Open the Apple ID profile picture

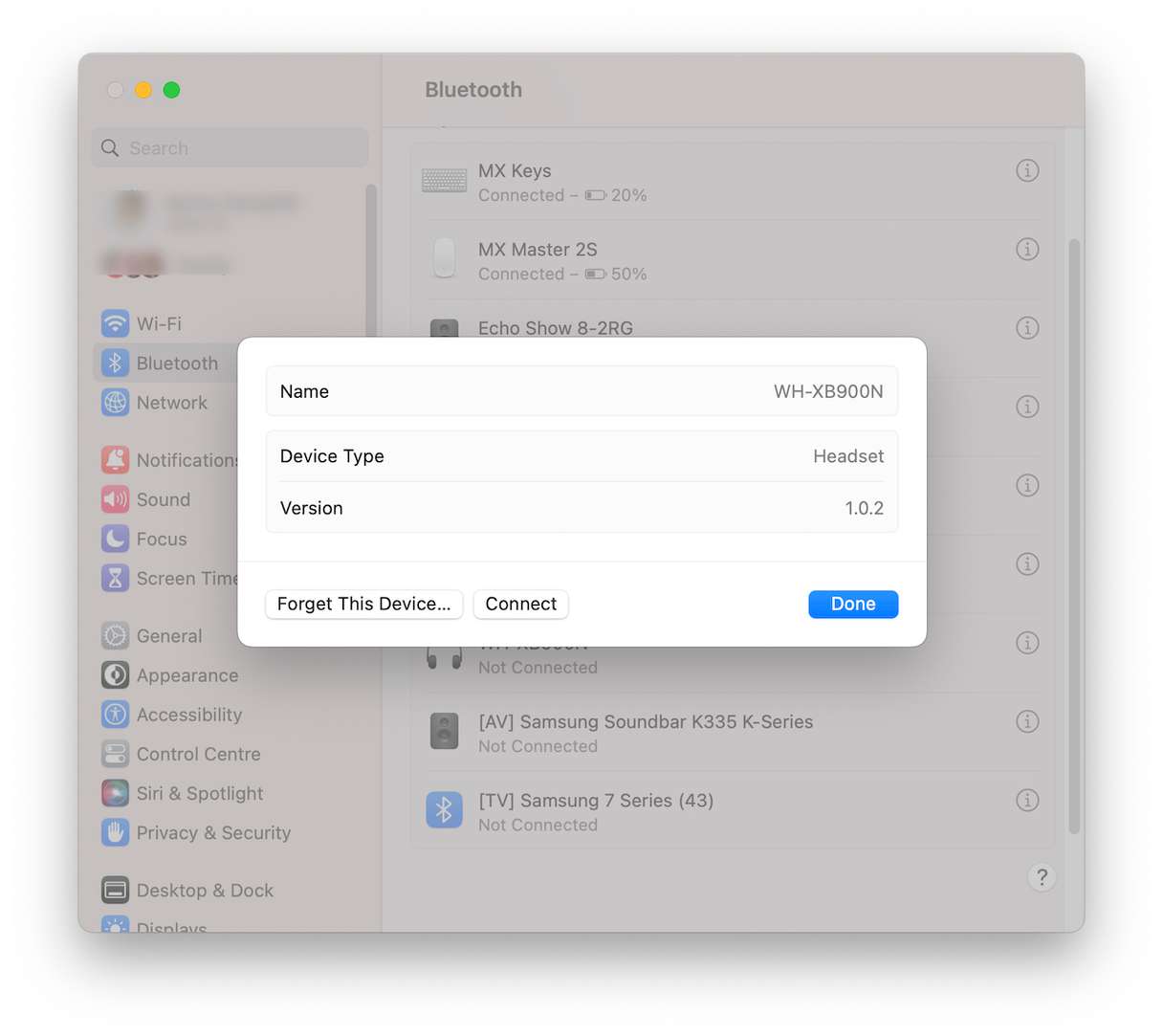(x=129, y=210)
